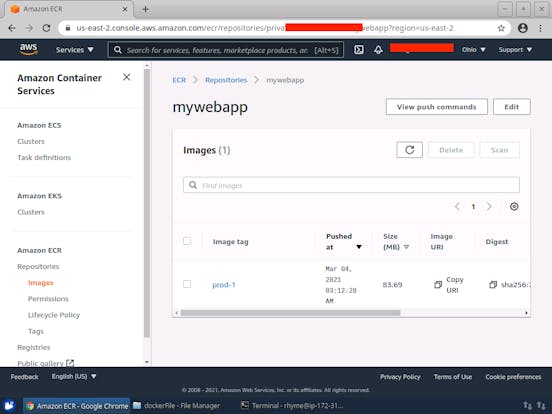Click the site lock icon in address bar
The width and height of the screenshot is (552, 414).
click(x=68, y=28)
